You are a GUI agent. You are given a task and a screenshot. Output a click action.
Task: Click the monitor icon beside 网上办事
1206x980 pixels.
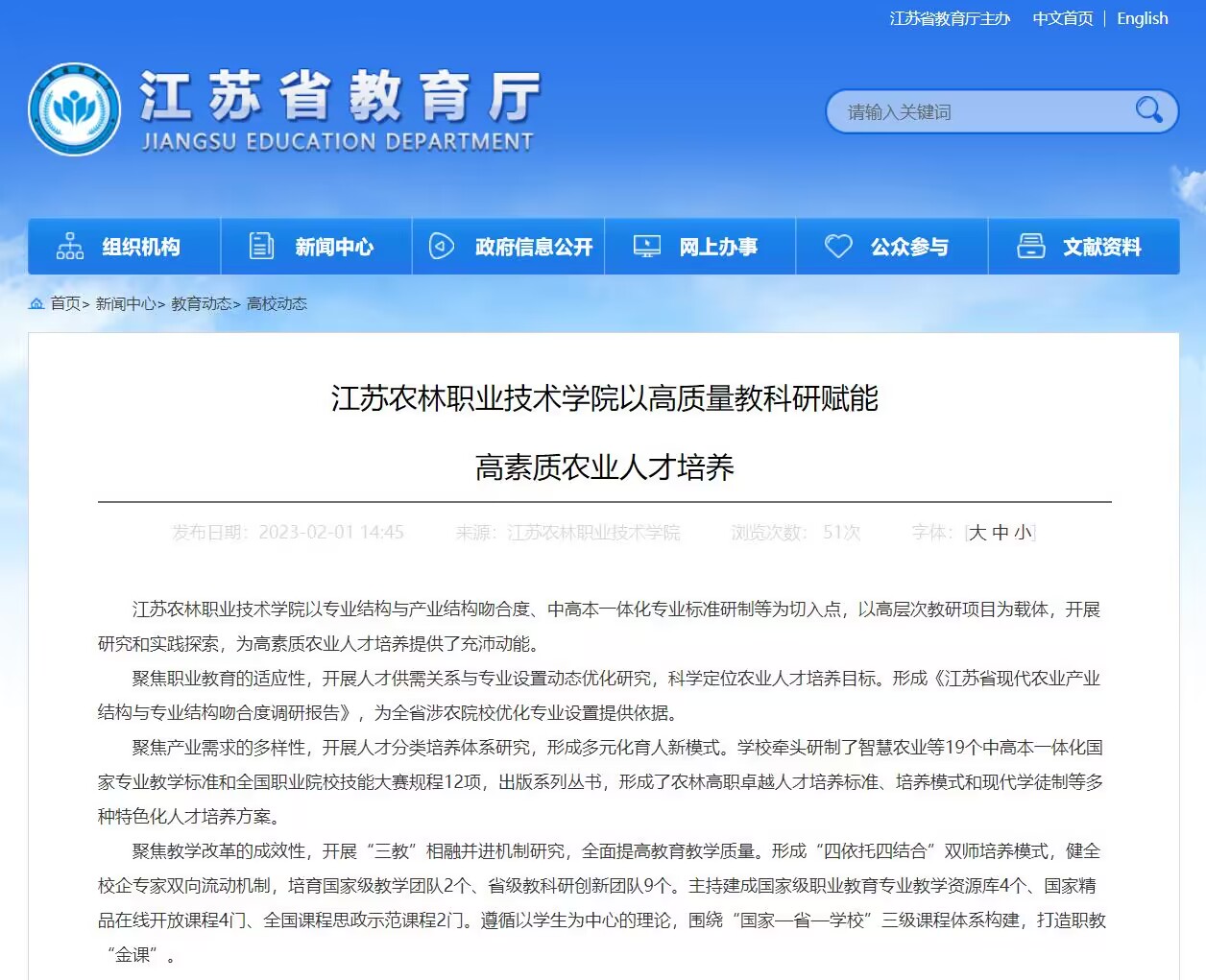646,247
